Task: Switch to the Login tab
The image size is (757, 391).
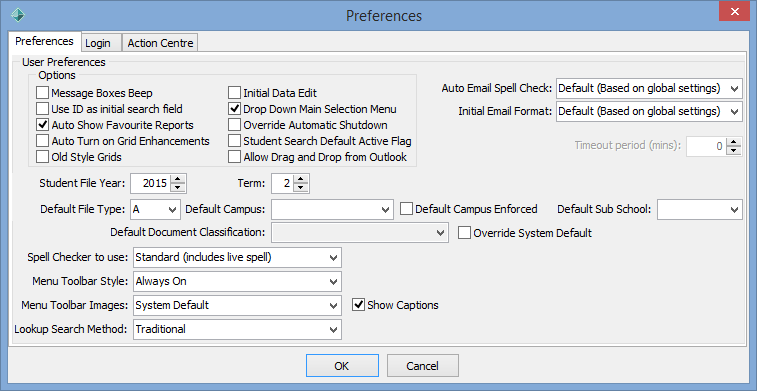Action: click(x=101, y=43)
